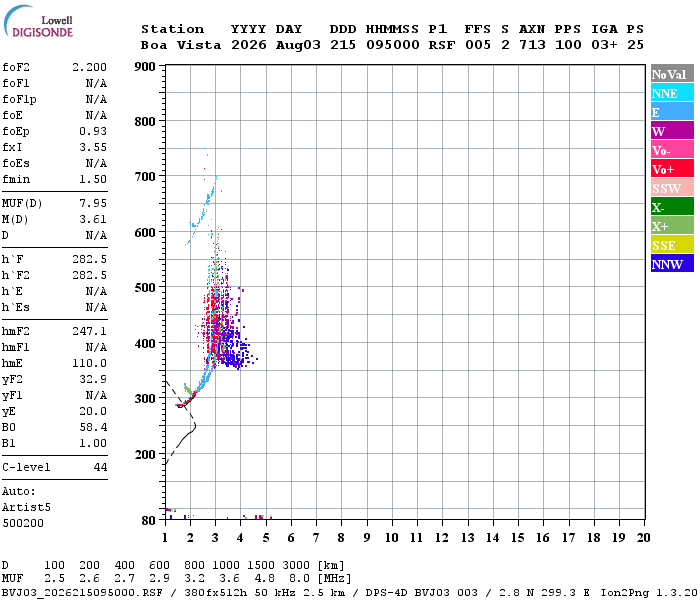Click the C-level value 44
The image size is (700, 600).
[x=100, y=467]
